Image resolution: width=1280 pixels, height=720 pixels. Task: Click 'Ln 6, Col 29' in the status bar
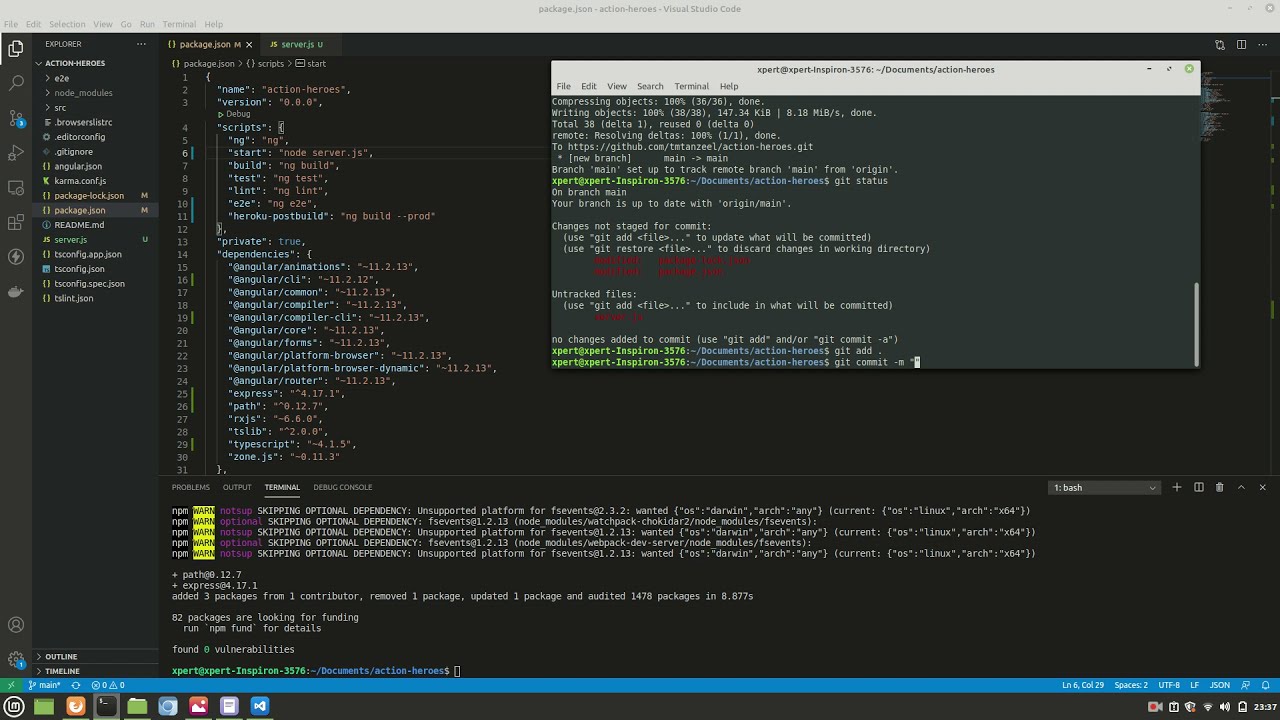1083,685
